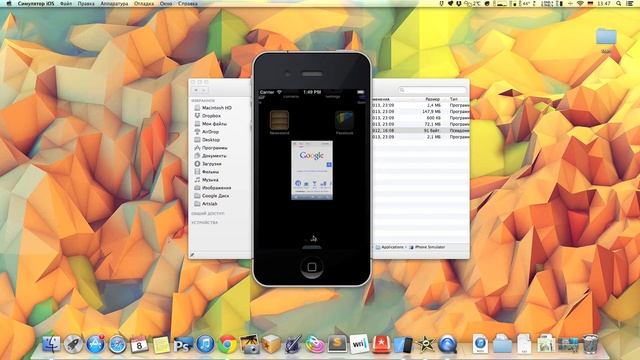This screenshot has width=640, height=360.
Task: Open the Apple menu
Action: [9, 3]
